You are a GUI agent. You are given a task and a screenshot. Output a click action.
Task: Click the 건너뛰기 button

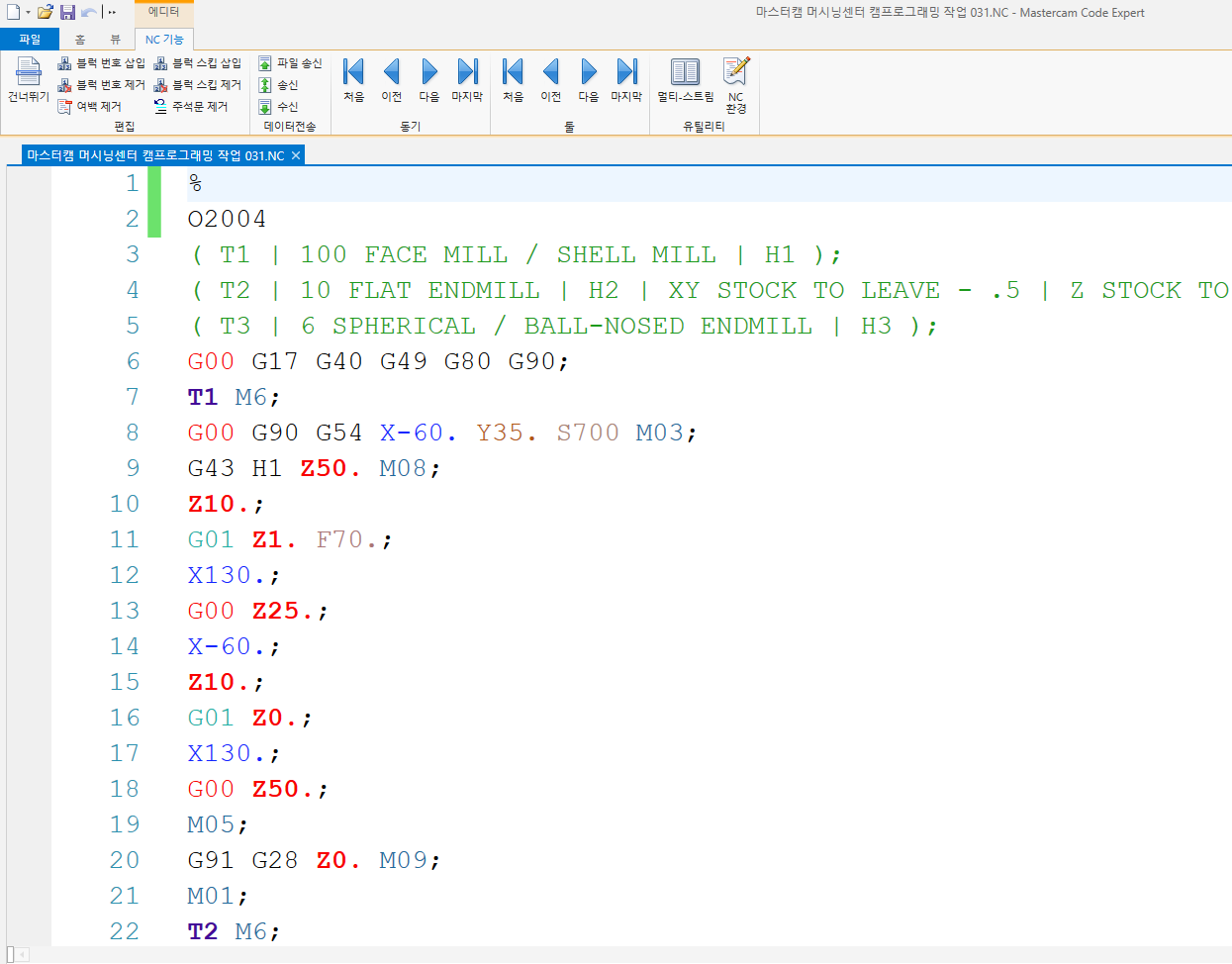29,80
